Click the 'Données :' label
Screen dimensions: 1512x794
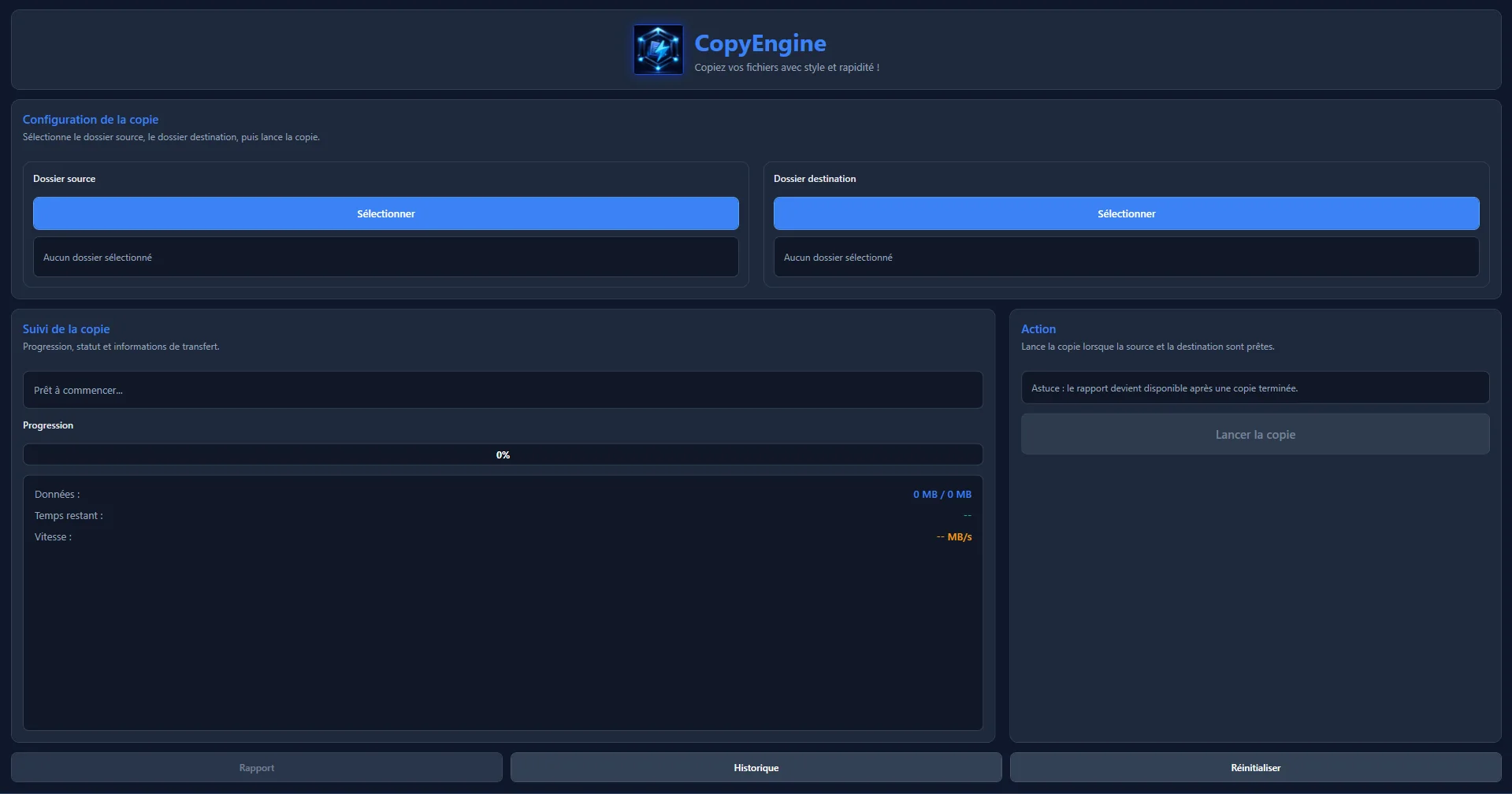[58, 495]
